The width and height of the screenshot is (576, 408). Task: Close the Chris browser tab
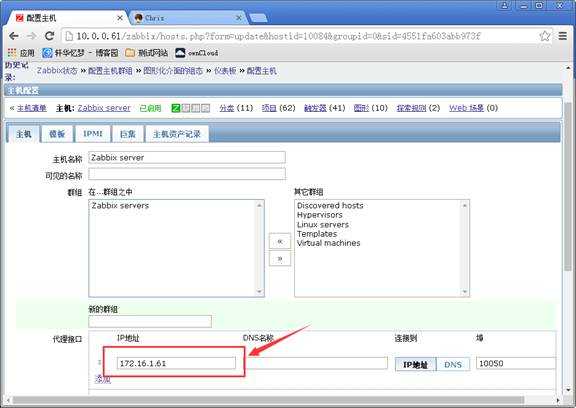pos(238,18)
